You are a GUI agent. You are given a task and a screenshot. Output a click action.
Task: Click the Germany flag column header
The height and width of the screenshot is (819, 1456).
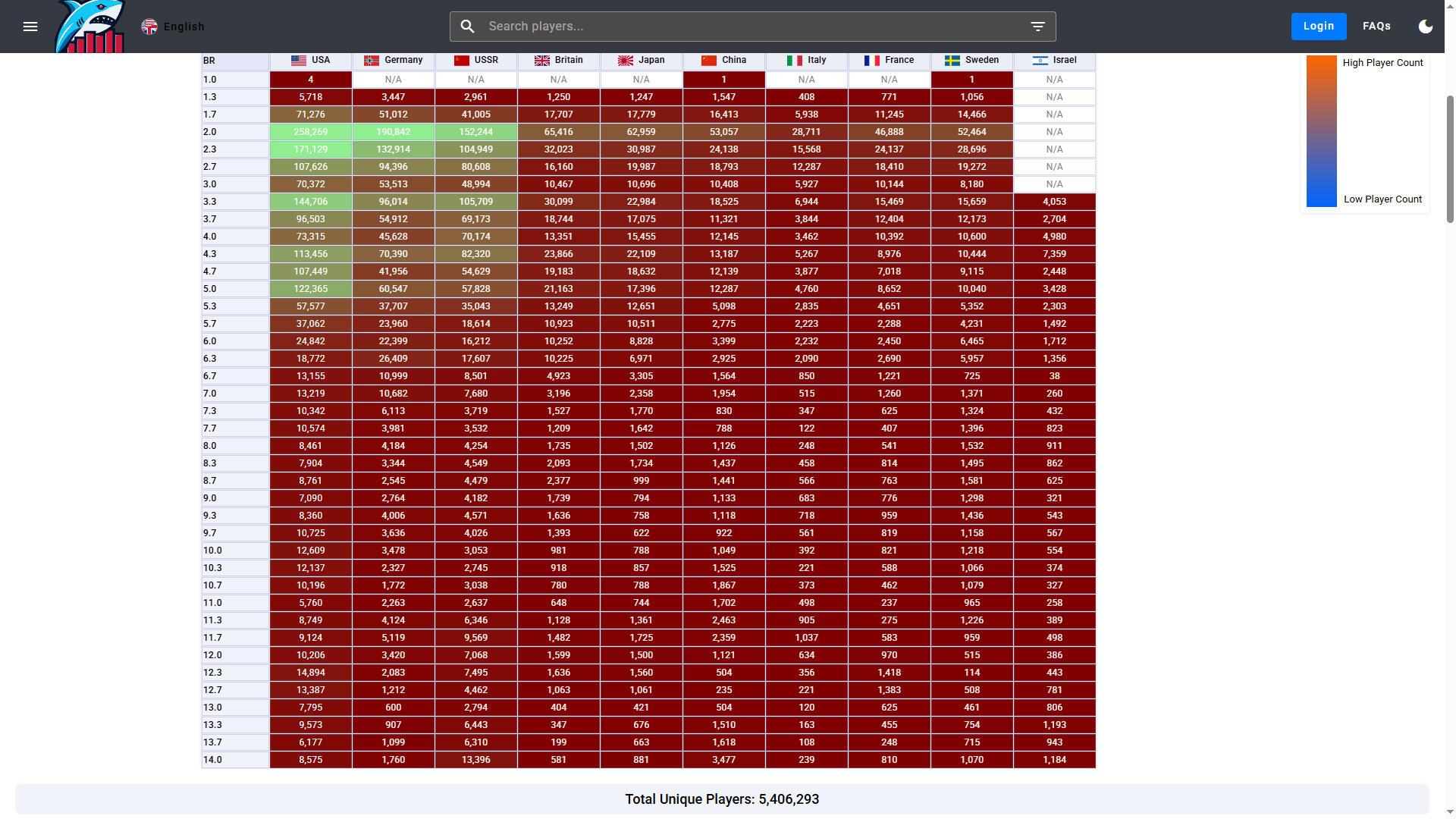coord(394,60)
